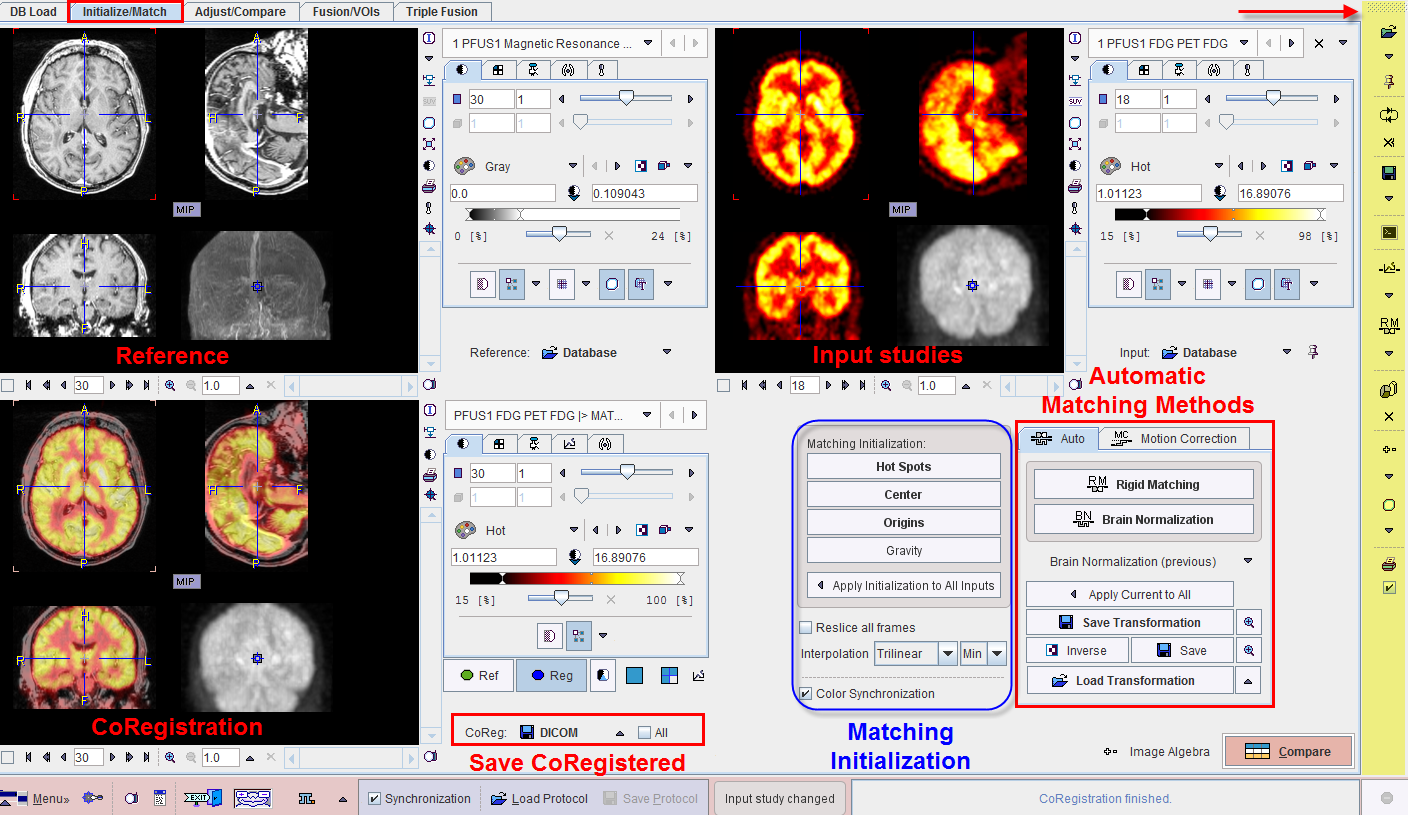Click the print icon in yellow sidebar
This screenshot has width=1408, height=815.
tap(1388, 565)
